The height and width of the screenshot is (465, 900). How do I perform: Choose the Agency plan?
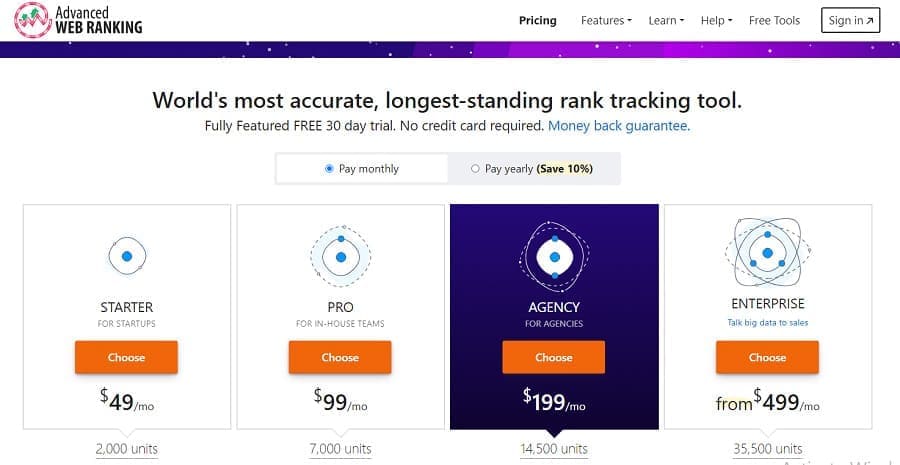pyautogui.click(x=554, y=357)
